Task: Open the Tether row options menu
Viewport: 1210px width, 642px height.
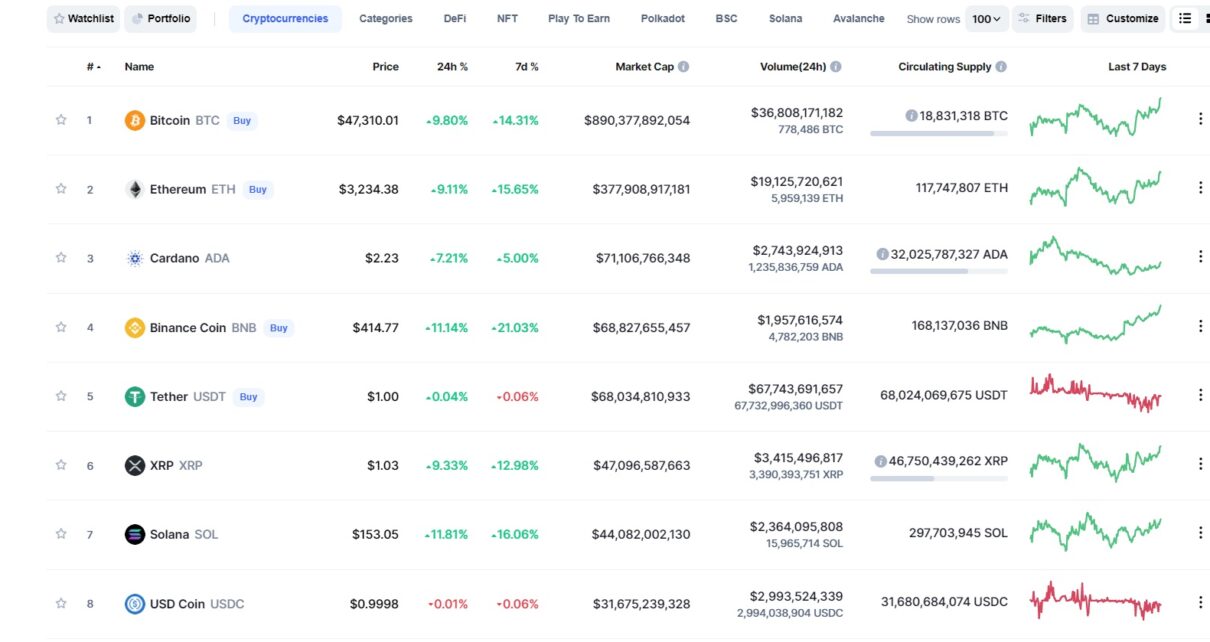Action: [x=1200, y=395]
